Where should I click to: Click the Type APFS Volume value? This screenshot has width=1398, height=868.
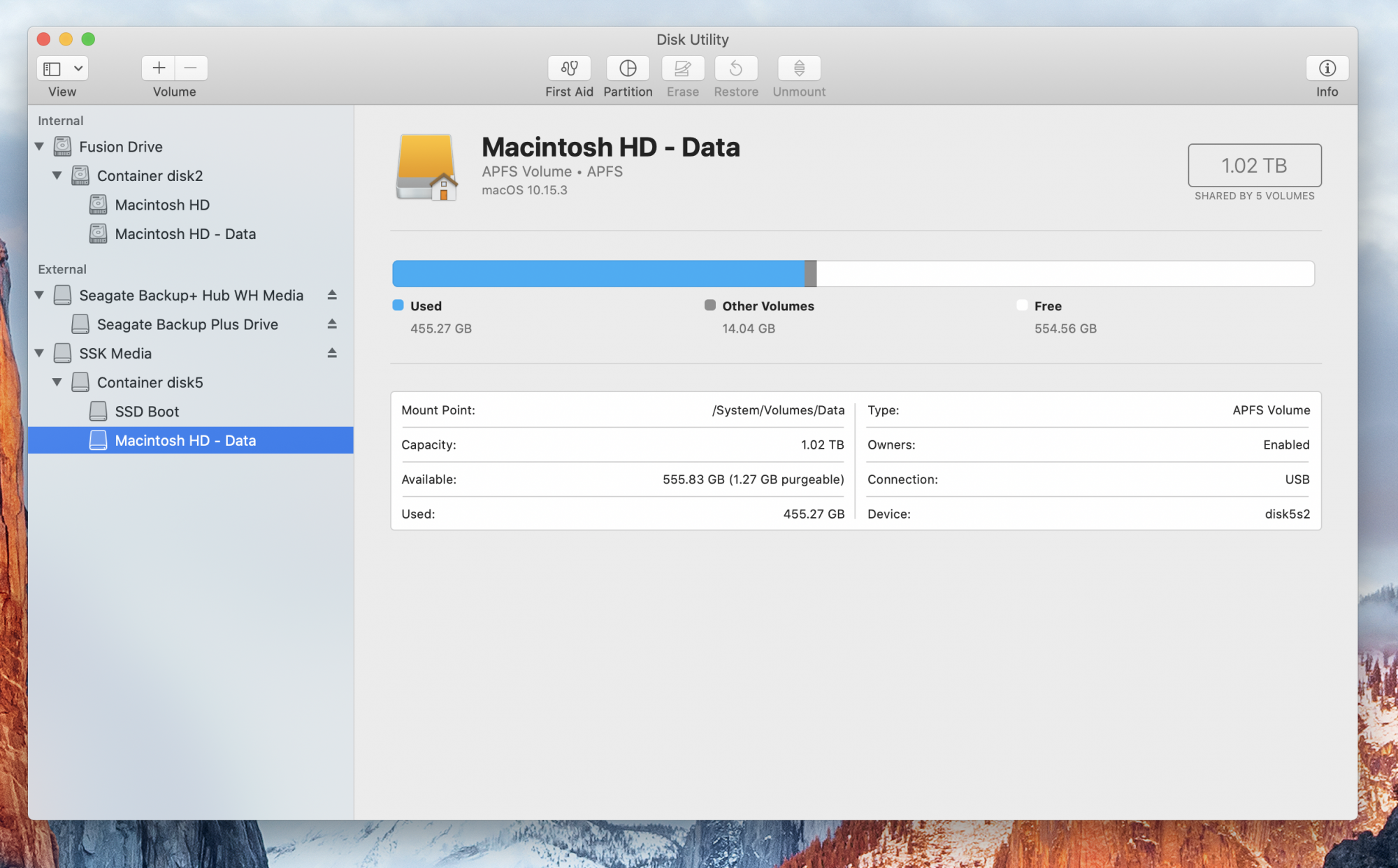pyautogui.click(x=1271, y=410)
